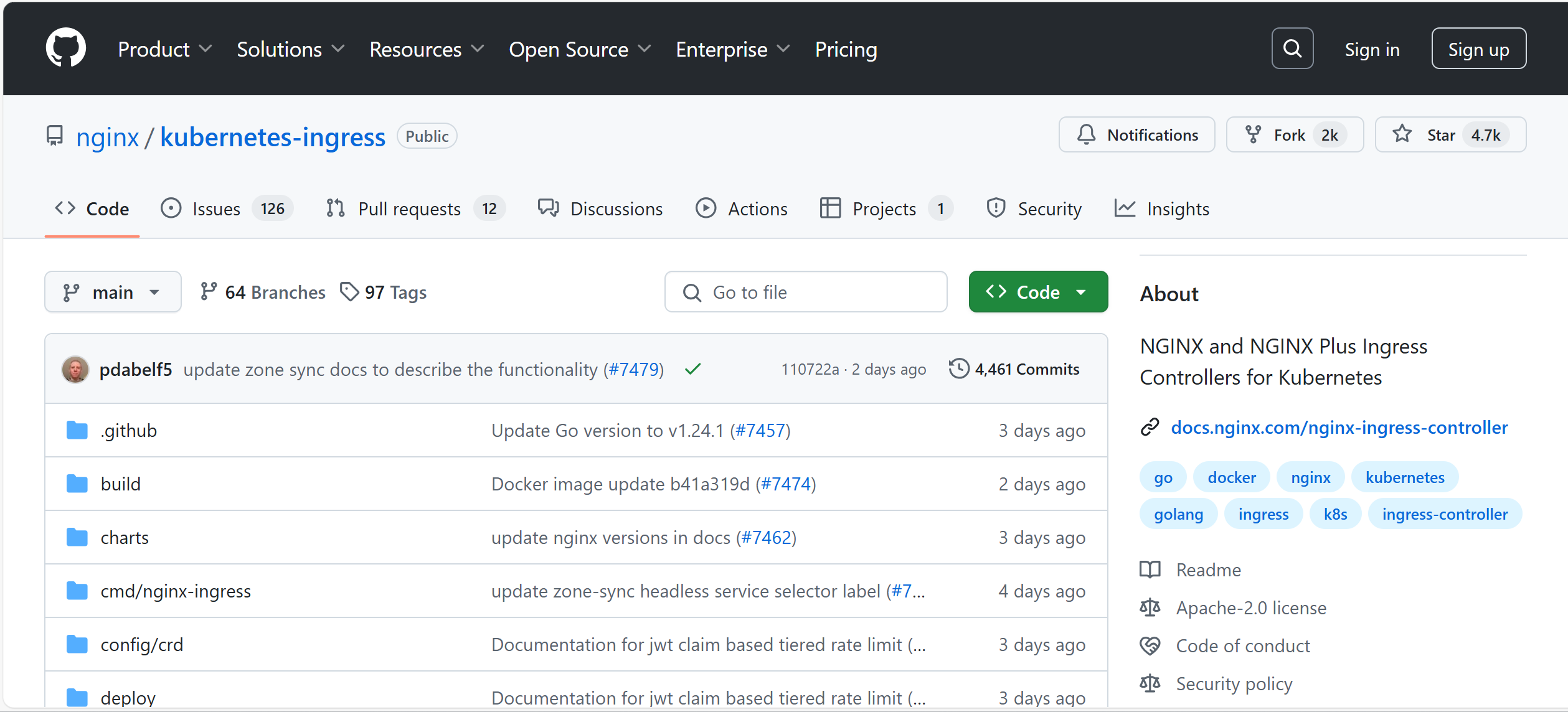Click the deploy folder icon
1568x712 pixels.
[x=77, y=698]
